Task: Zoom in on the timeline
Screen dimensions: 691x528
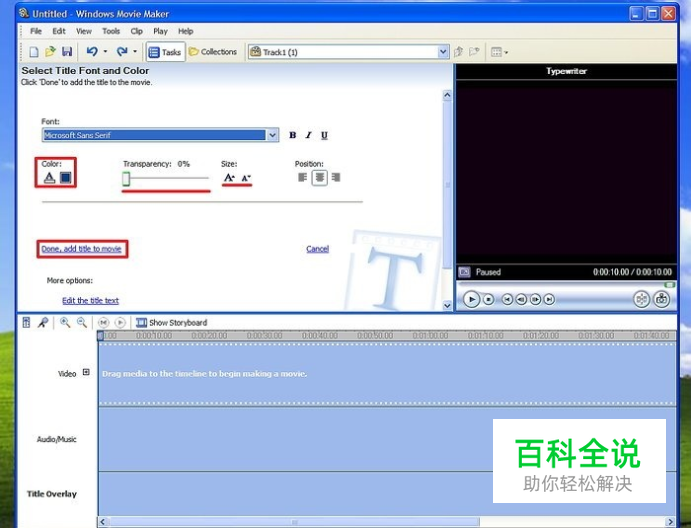Action: click(x=65, y=323)
